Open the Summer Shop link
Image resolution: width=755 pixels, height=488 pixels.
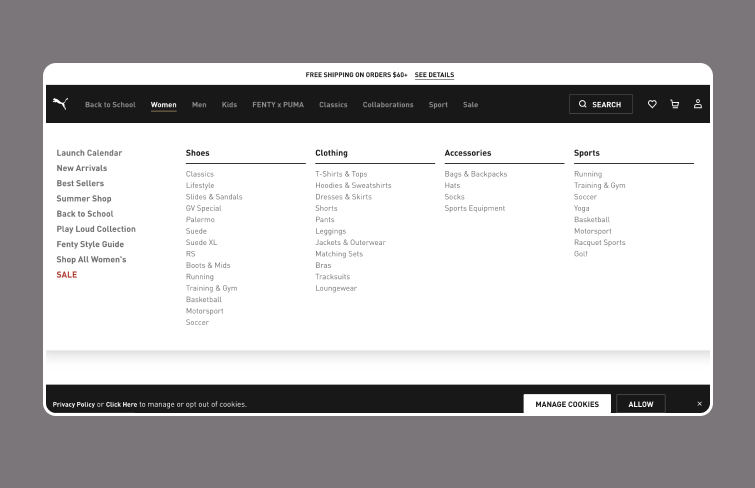tap(84, 198)
